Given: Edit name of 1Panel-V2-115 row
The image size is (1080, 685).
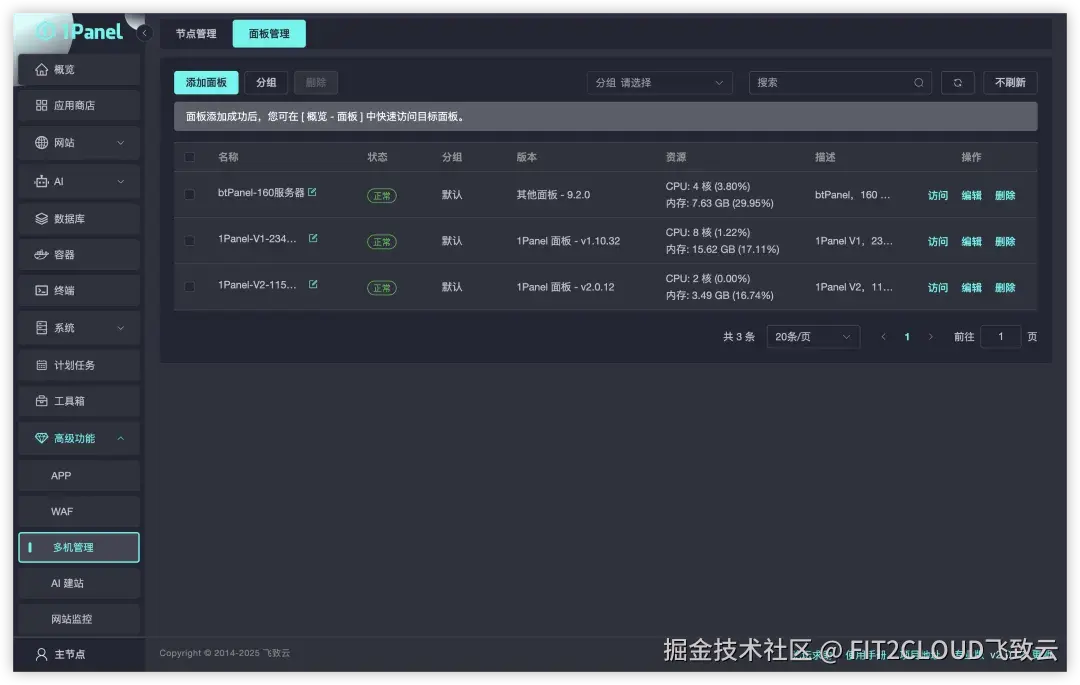Looking at the screenshot, I should [313, 284].
